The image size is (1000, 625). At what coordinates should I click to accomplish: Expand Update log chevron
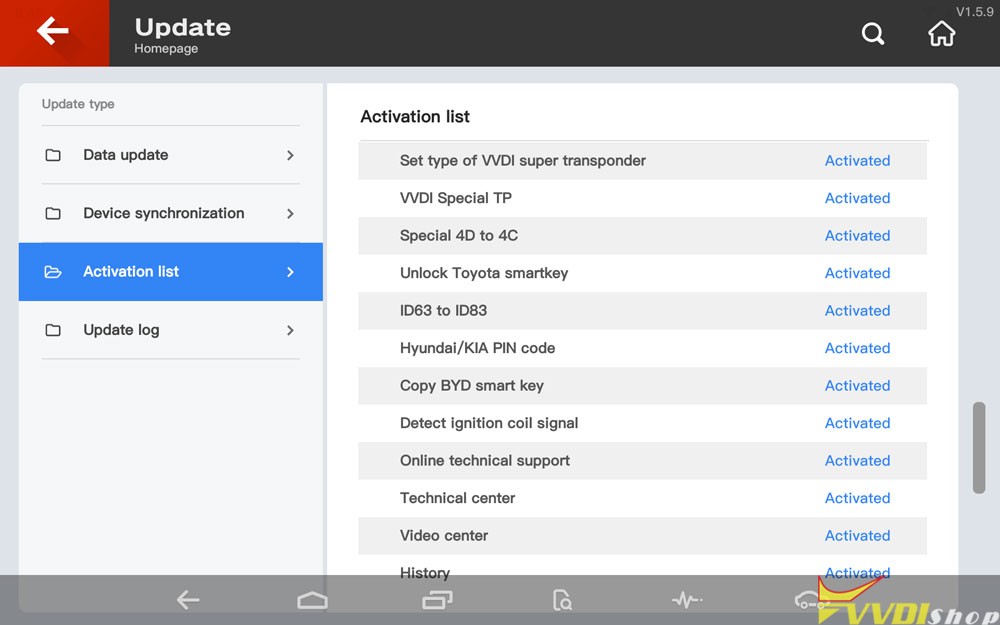coord(290,330)
